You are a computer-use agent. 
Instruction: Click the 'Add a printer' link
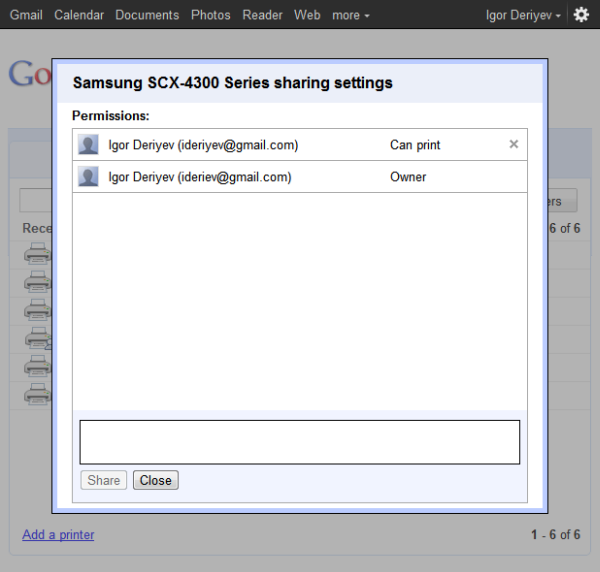(x=58, y=535)
